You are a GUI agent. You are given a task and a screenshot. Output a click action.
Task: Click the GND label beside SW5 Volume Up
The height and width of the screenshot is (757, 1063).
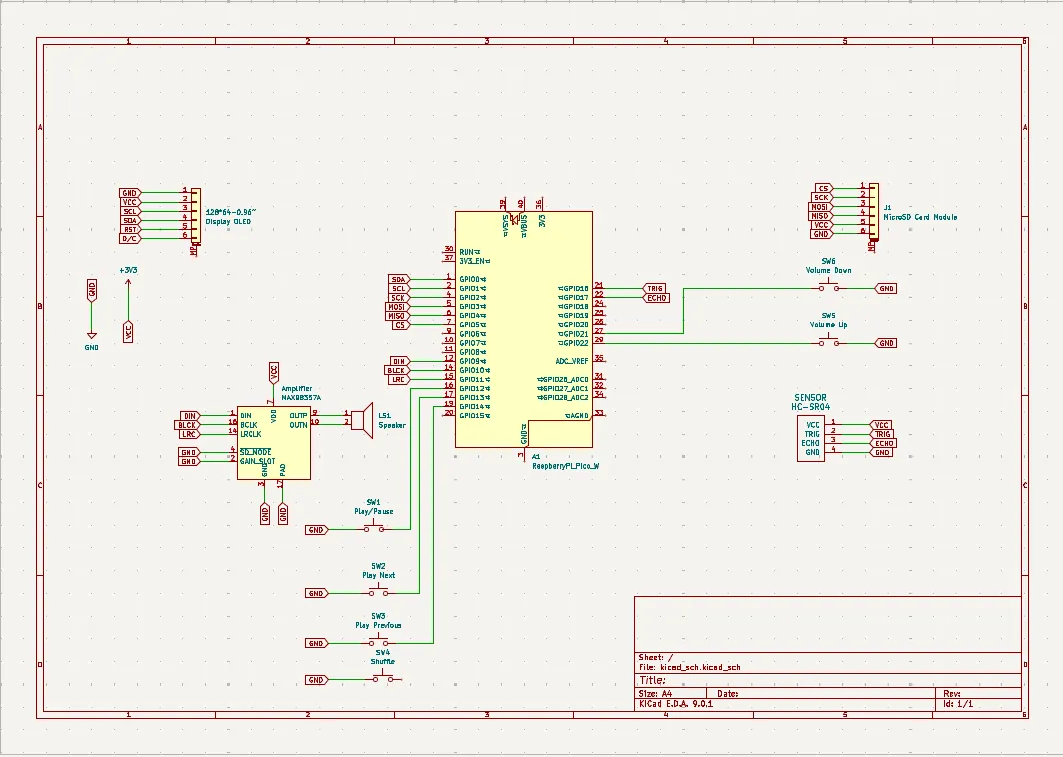tap(886, 344)
